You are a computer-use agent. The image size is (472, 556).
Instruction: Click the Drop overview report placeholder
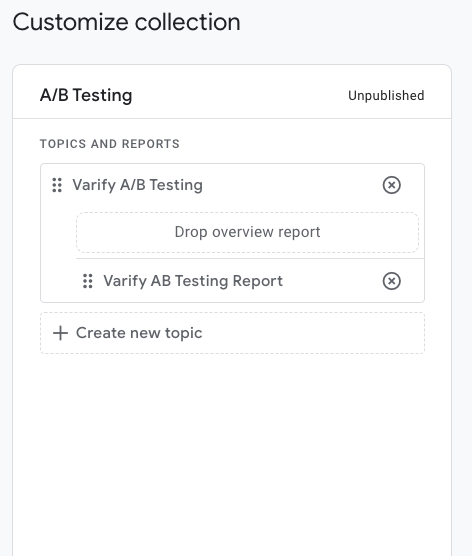(247, 232)
